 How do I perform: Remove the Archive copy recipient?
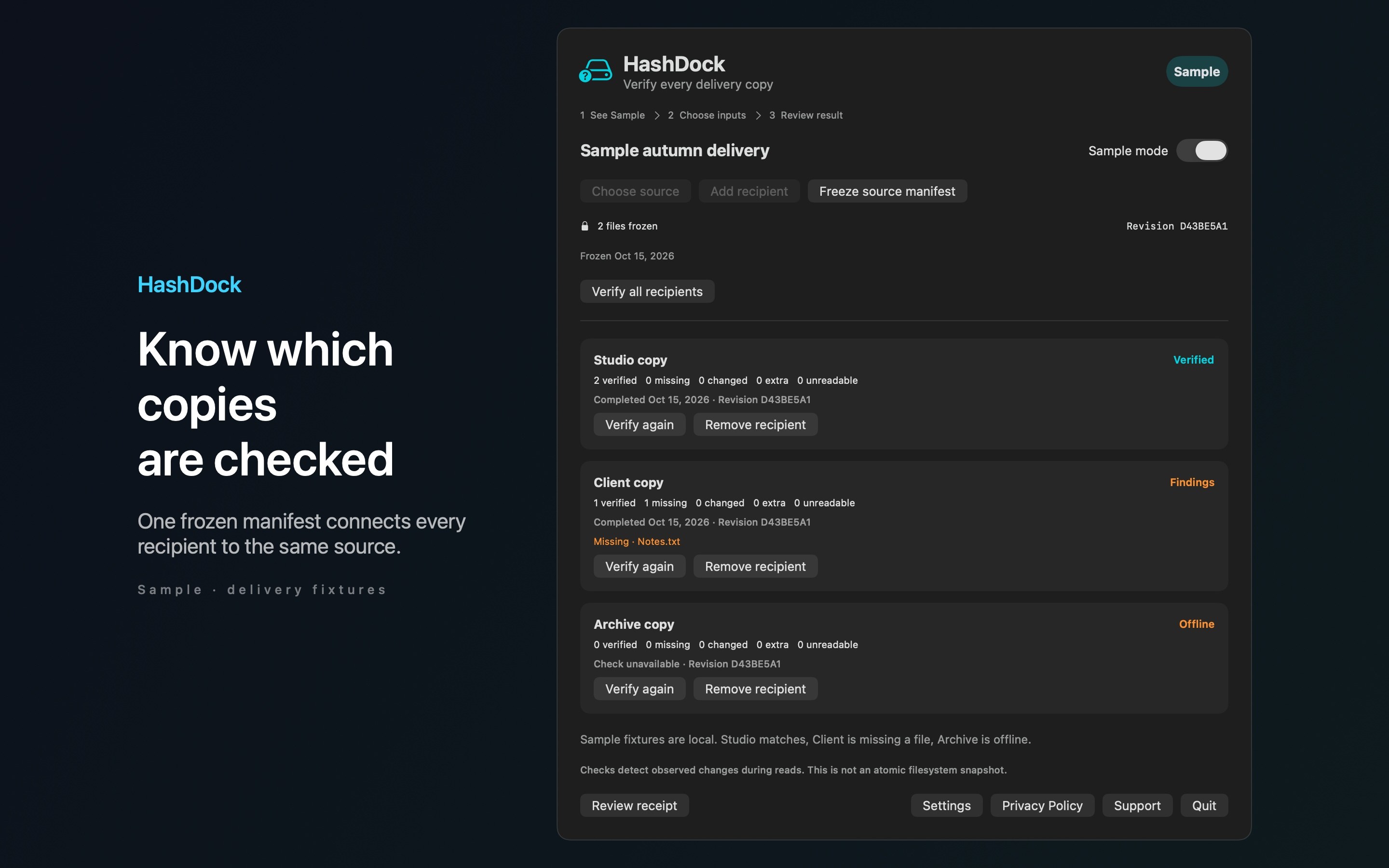tap(755, 689)
